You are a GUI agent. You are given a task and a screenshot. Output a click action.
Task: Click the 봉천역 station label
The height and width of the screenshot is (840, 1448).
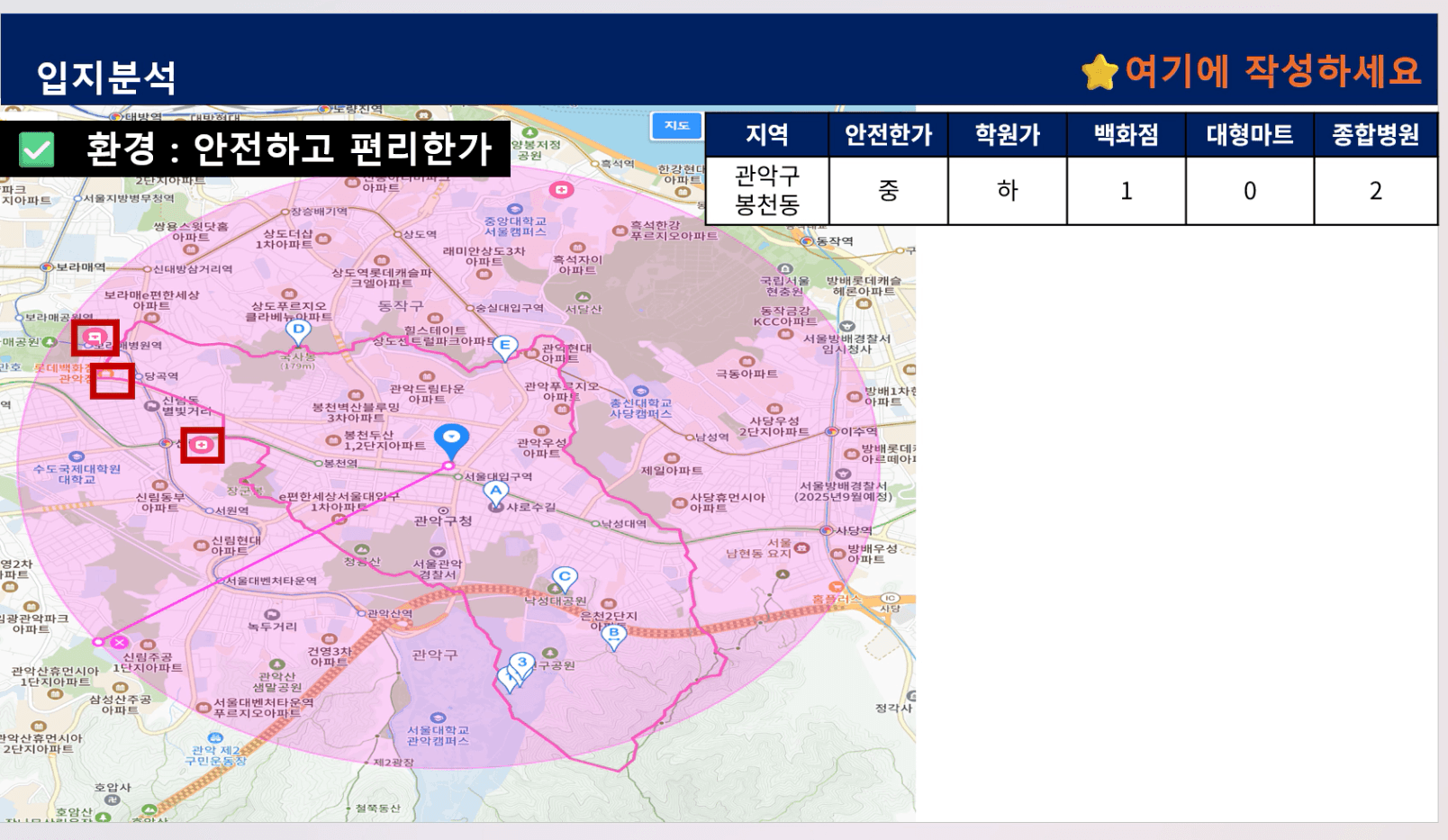[340, 464]
